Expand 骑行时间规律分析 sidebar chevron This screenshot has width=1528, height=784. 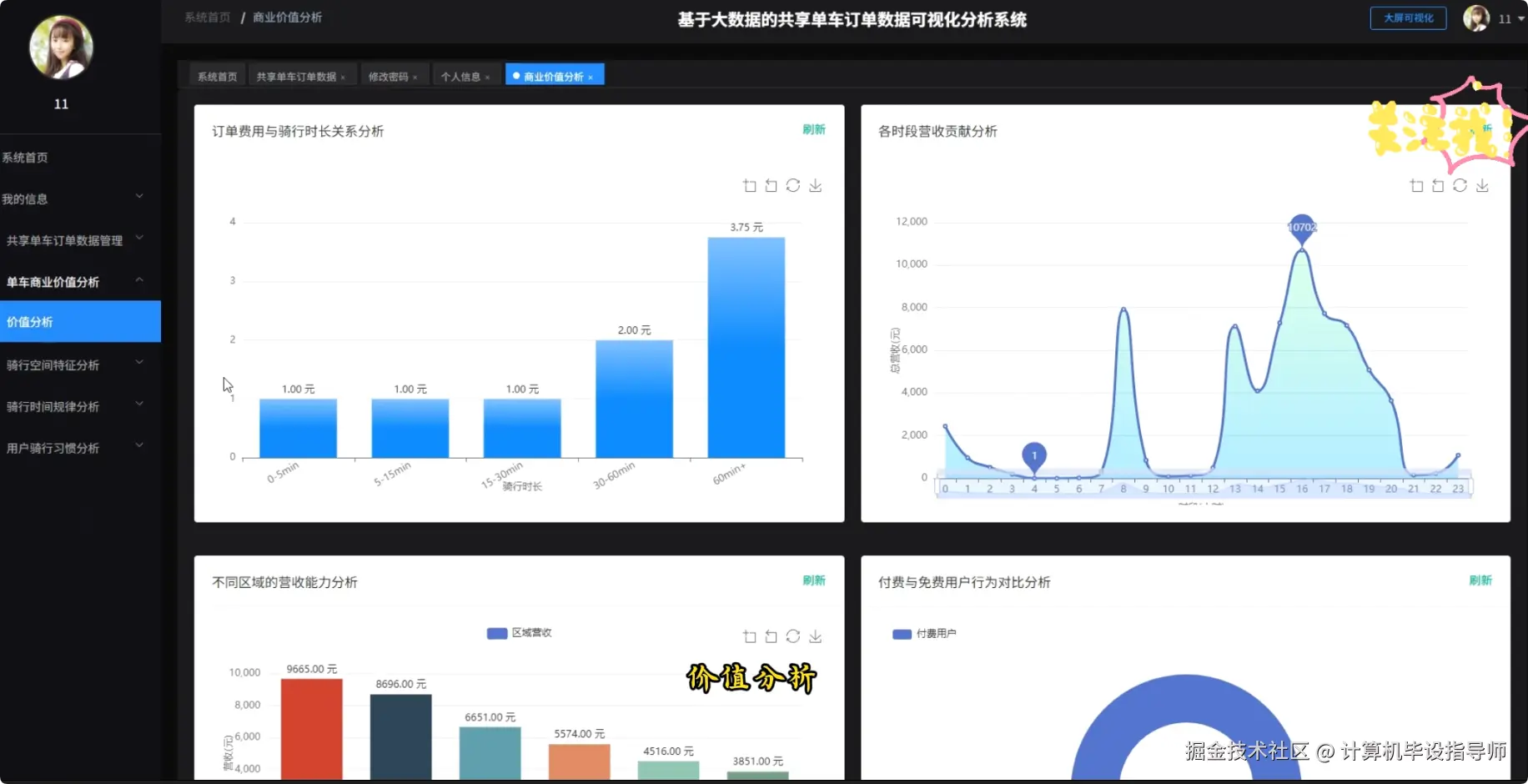point(139,405)
